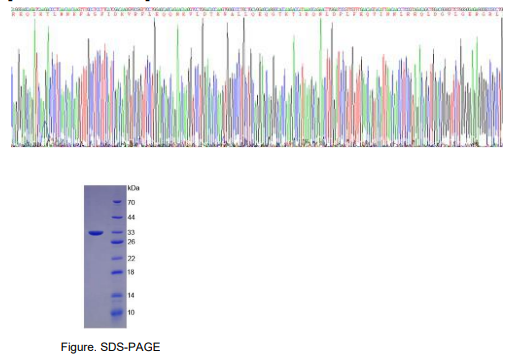Screen dimensions: 507x363
Task: Click the 26 kDa marker label
Action: pos(131,242)
